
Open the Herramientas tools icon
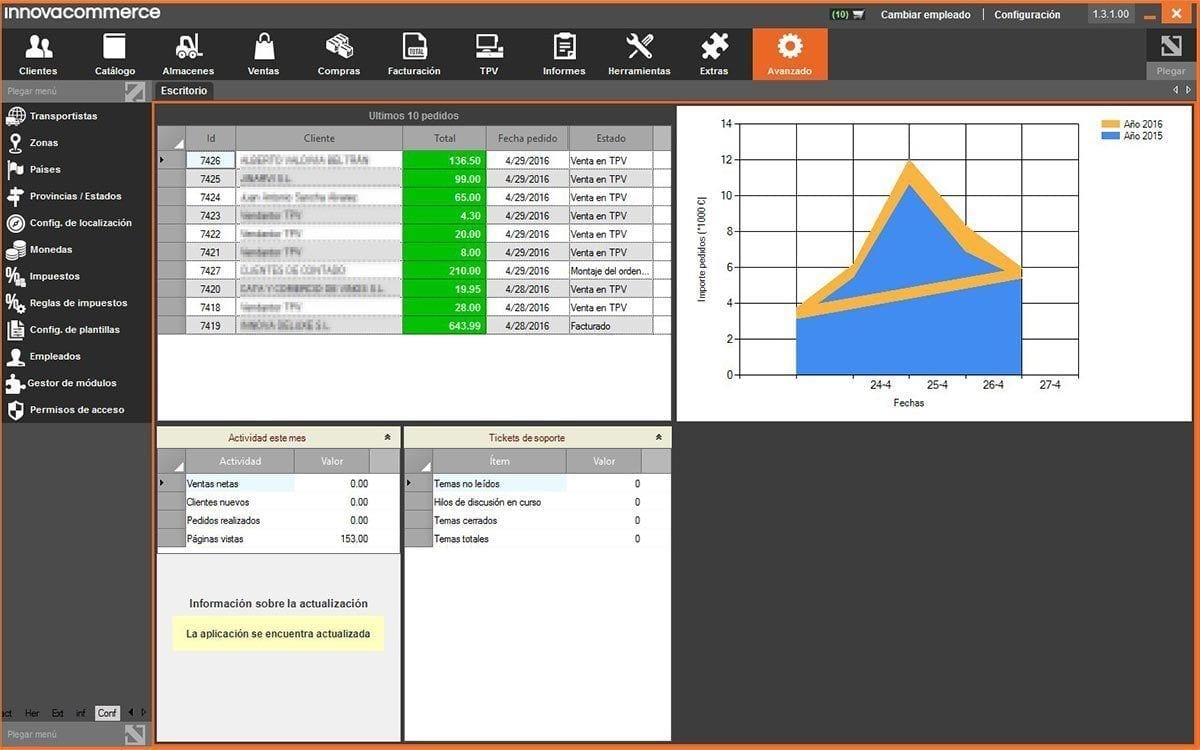[x=639, y=54]
